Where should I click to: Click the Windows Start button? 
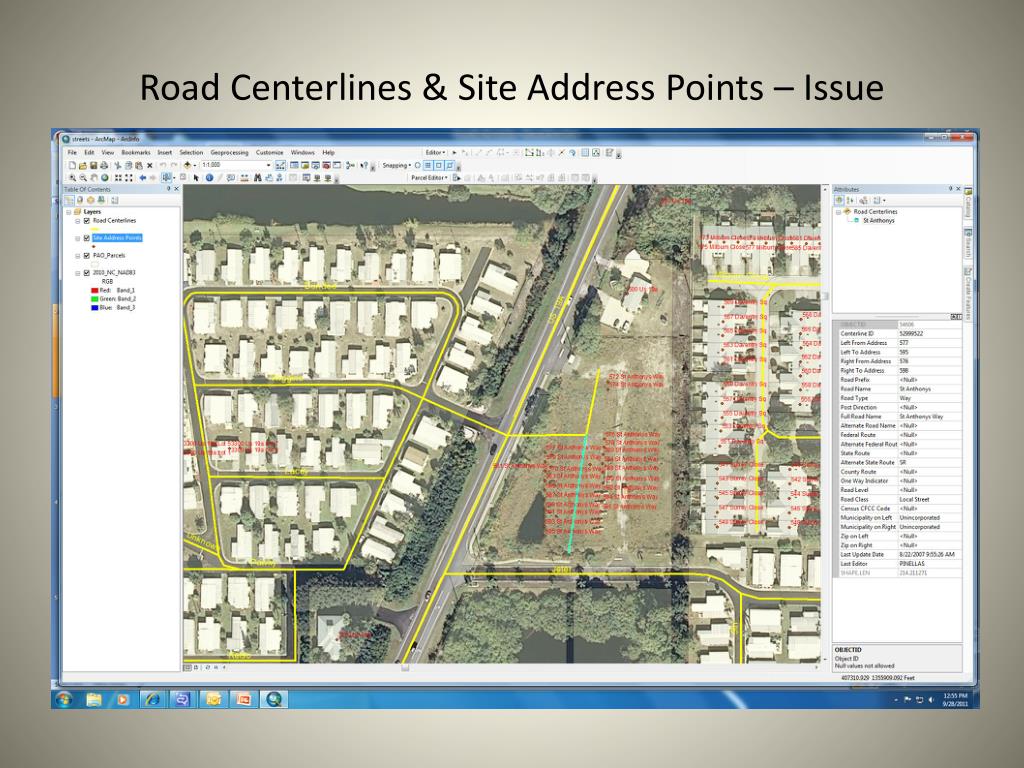(64, 700)
